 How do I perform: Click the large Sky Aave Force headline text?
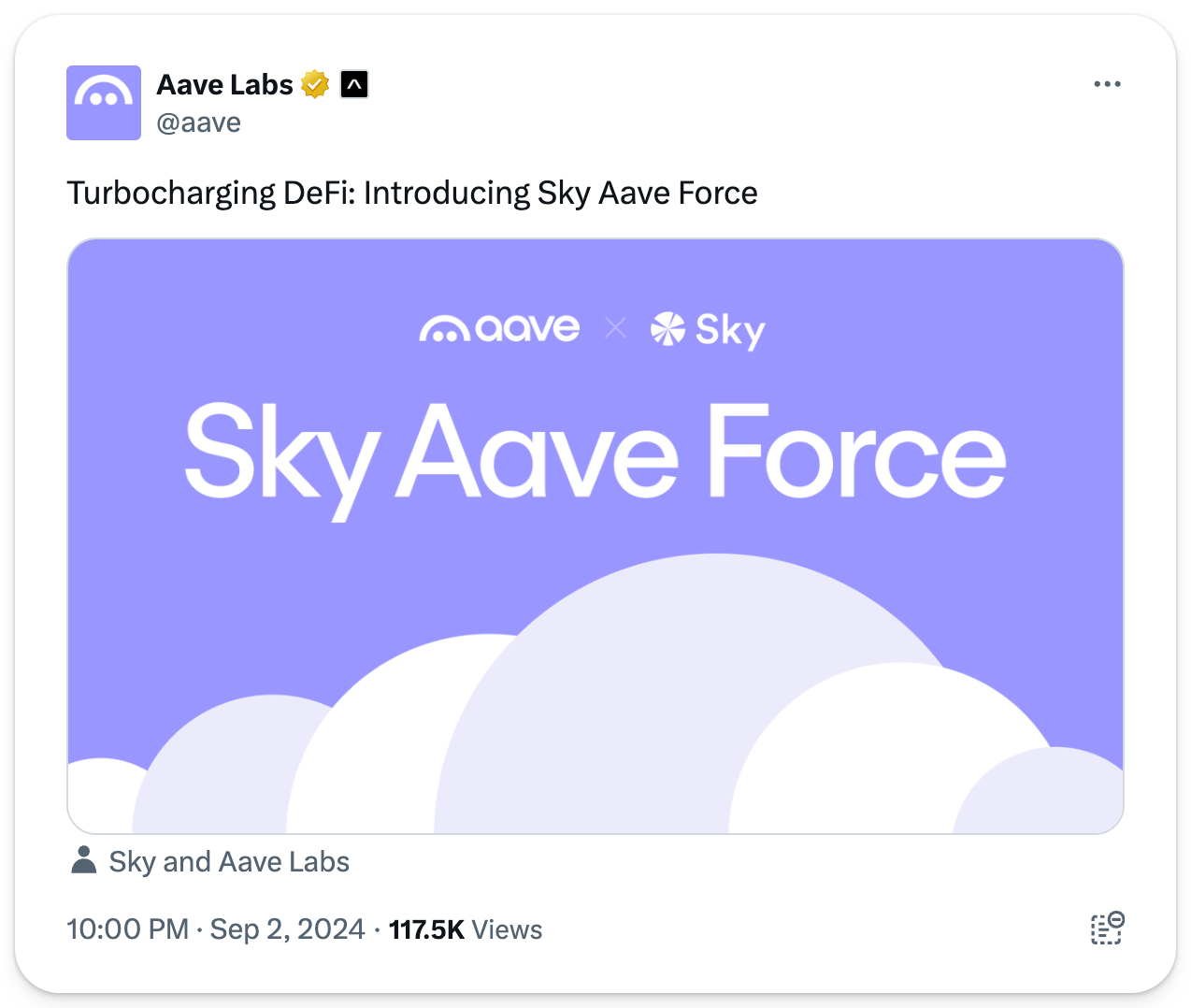[x=595, y=455]
